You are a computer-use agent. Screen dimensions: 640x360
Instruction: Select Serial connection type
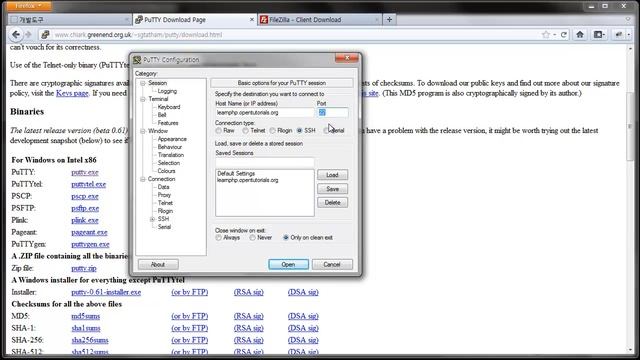[x=326, y=131]
